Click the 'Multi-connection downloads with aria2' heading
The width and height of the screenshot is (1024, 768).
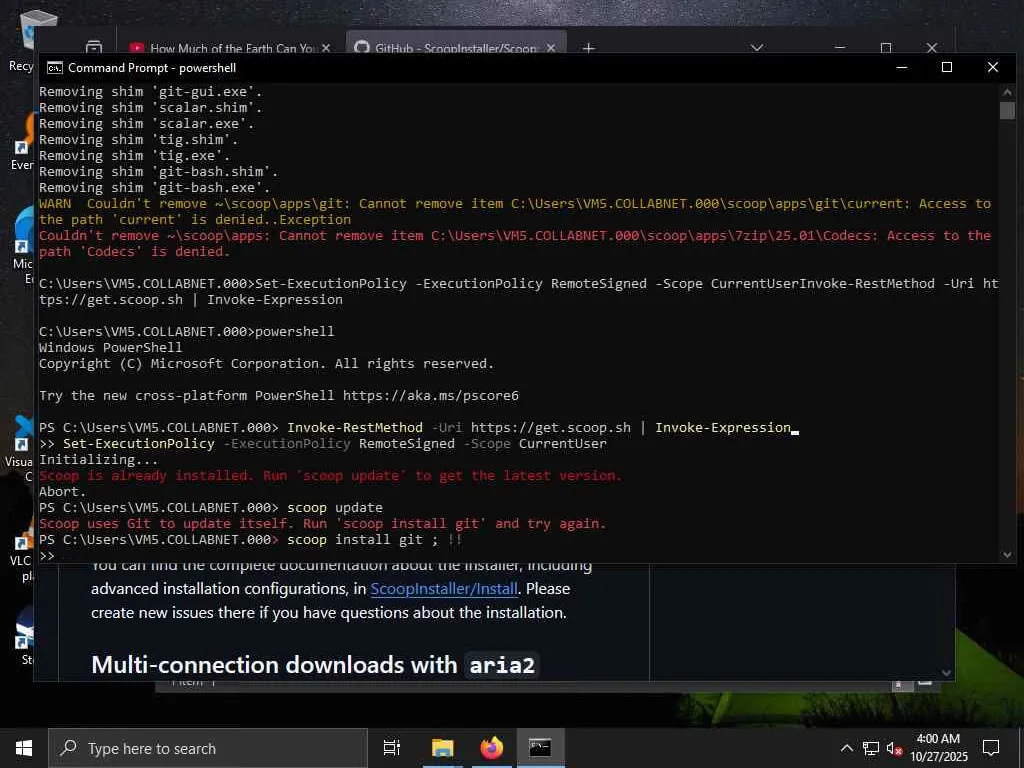coord(315,665)
